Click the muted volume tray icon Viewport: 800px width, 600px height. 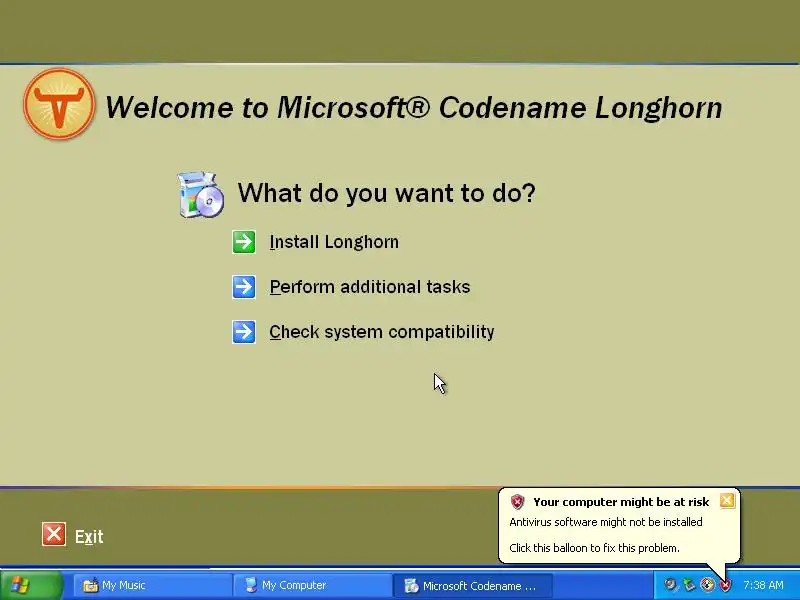coord(670,584)
